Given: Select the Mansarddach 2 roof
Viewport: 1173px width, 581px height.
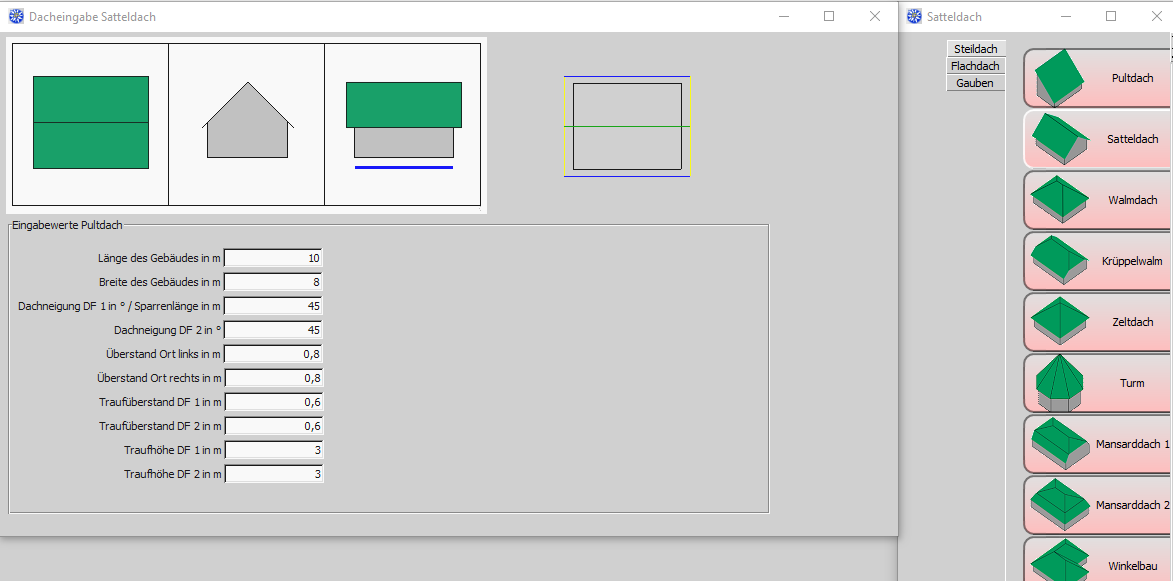Looking at the screenshot, I should pyautogui.click(x=1097, y=505).
